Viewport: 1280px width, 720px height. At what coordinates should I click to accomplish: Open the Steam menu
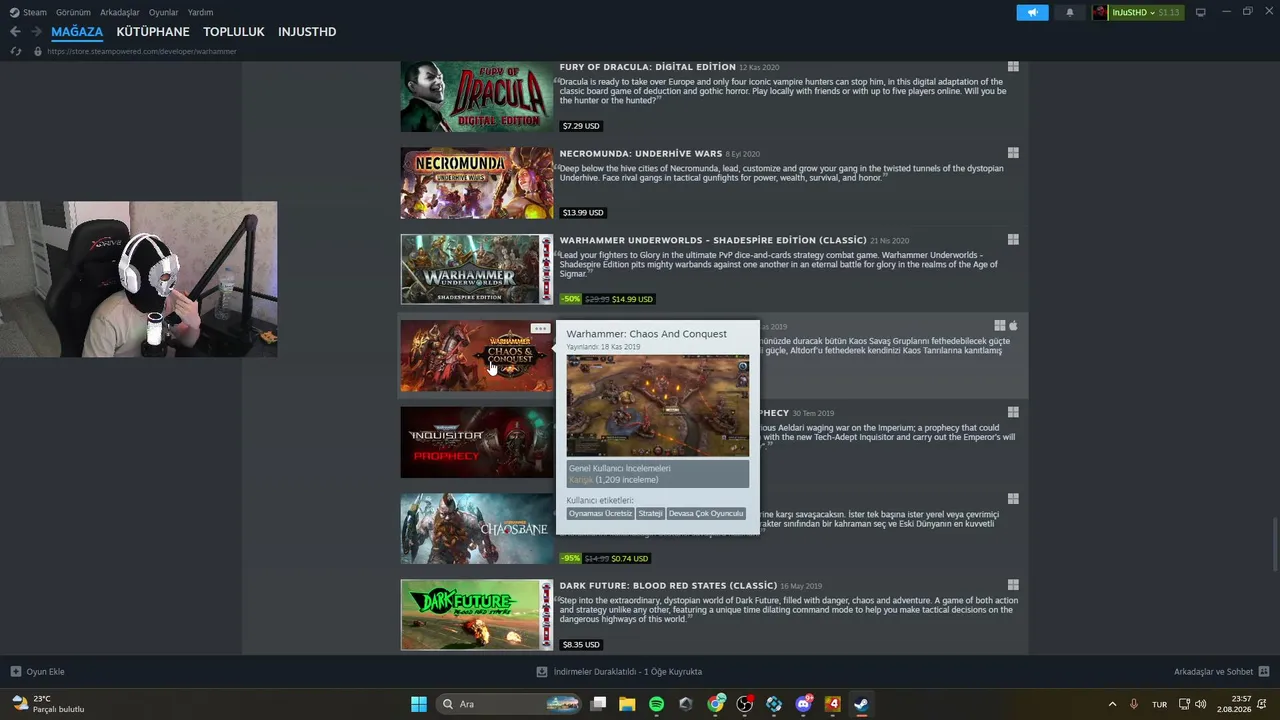[28, 12]
